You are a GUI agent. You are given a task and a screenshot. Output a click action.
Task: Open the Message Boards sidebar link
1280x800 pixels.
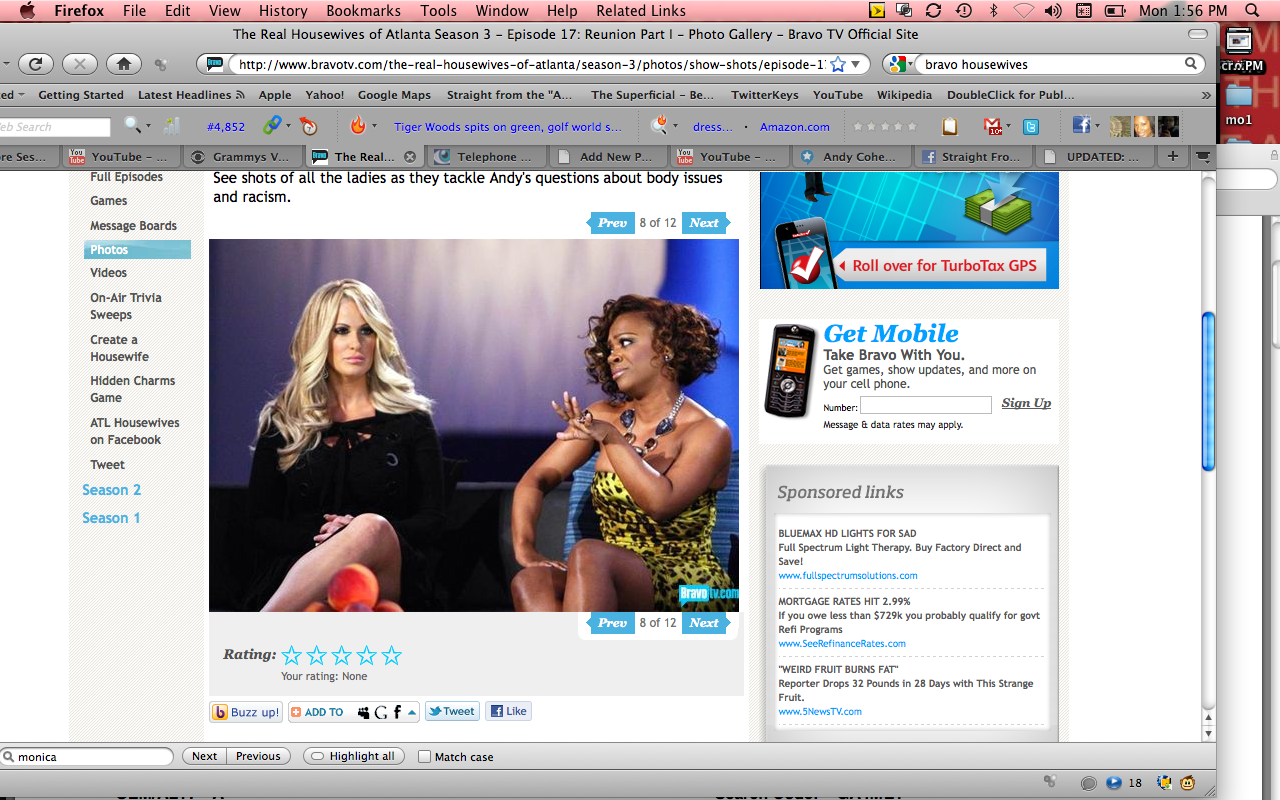tap(133, 226)
